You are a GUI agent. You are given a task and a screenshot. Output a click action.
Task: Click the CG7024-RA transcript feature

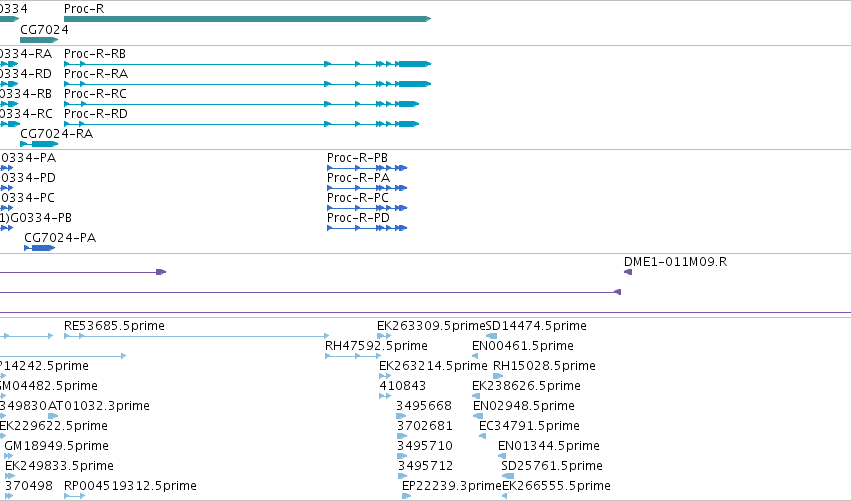(x=39, y=144)
